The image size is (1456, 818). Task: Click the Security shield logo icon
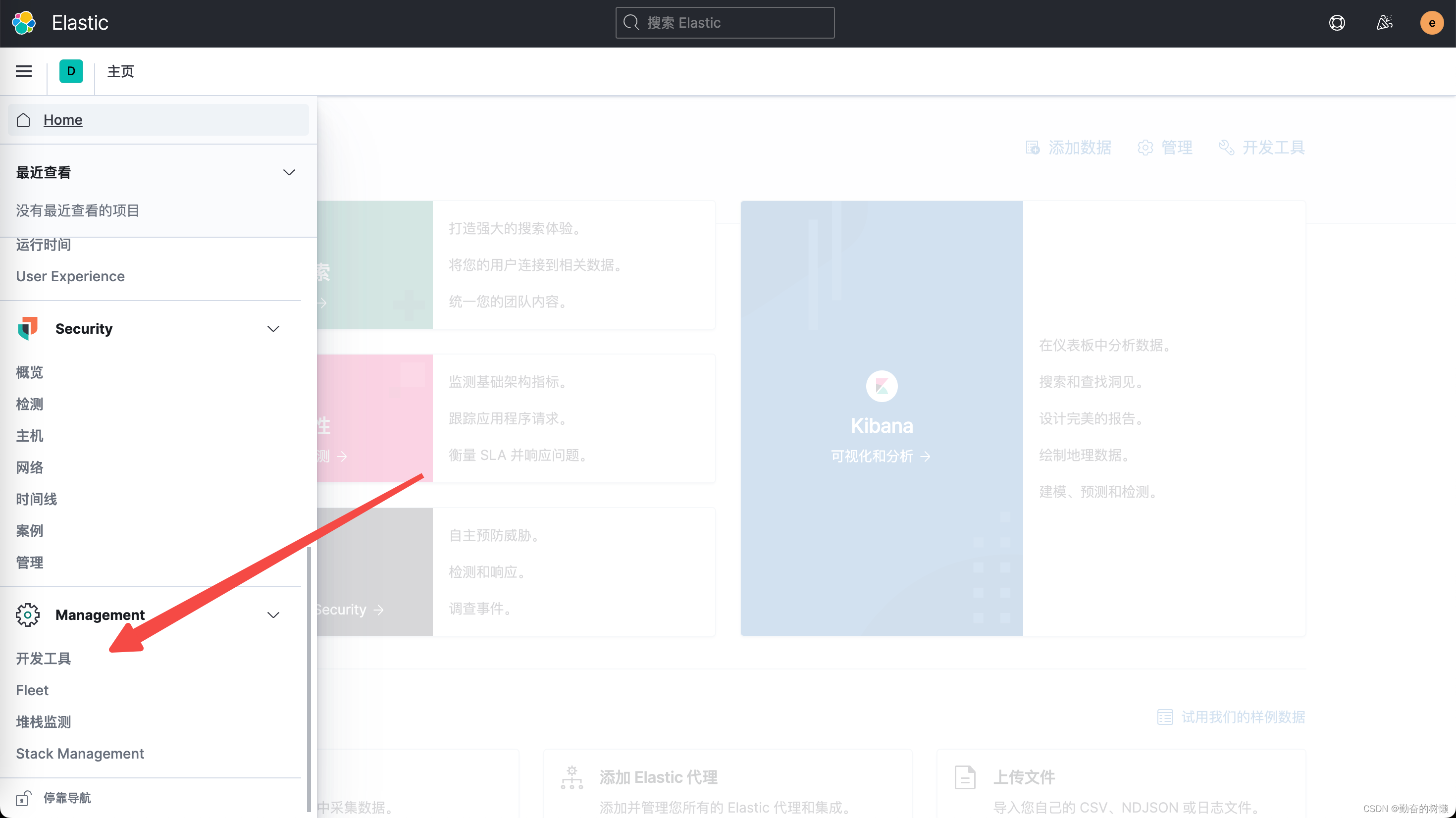[27, 328]
